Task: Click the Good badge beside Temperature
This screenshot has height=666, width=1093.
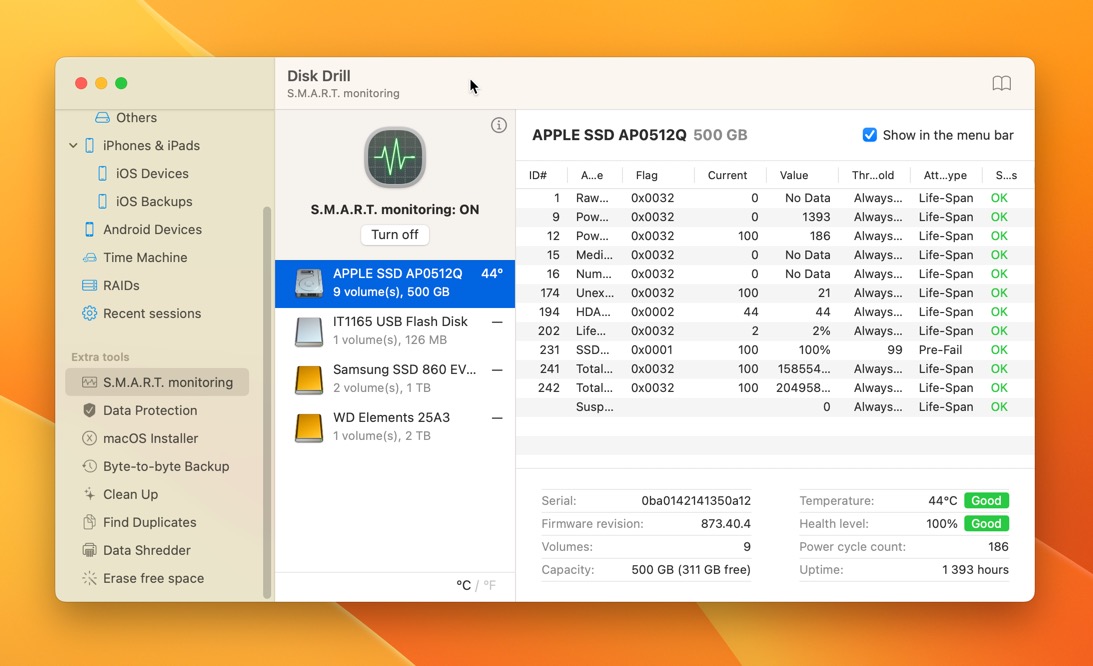Action: coord(986,501)
